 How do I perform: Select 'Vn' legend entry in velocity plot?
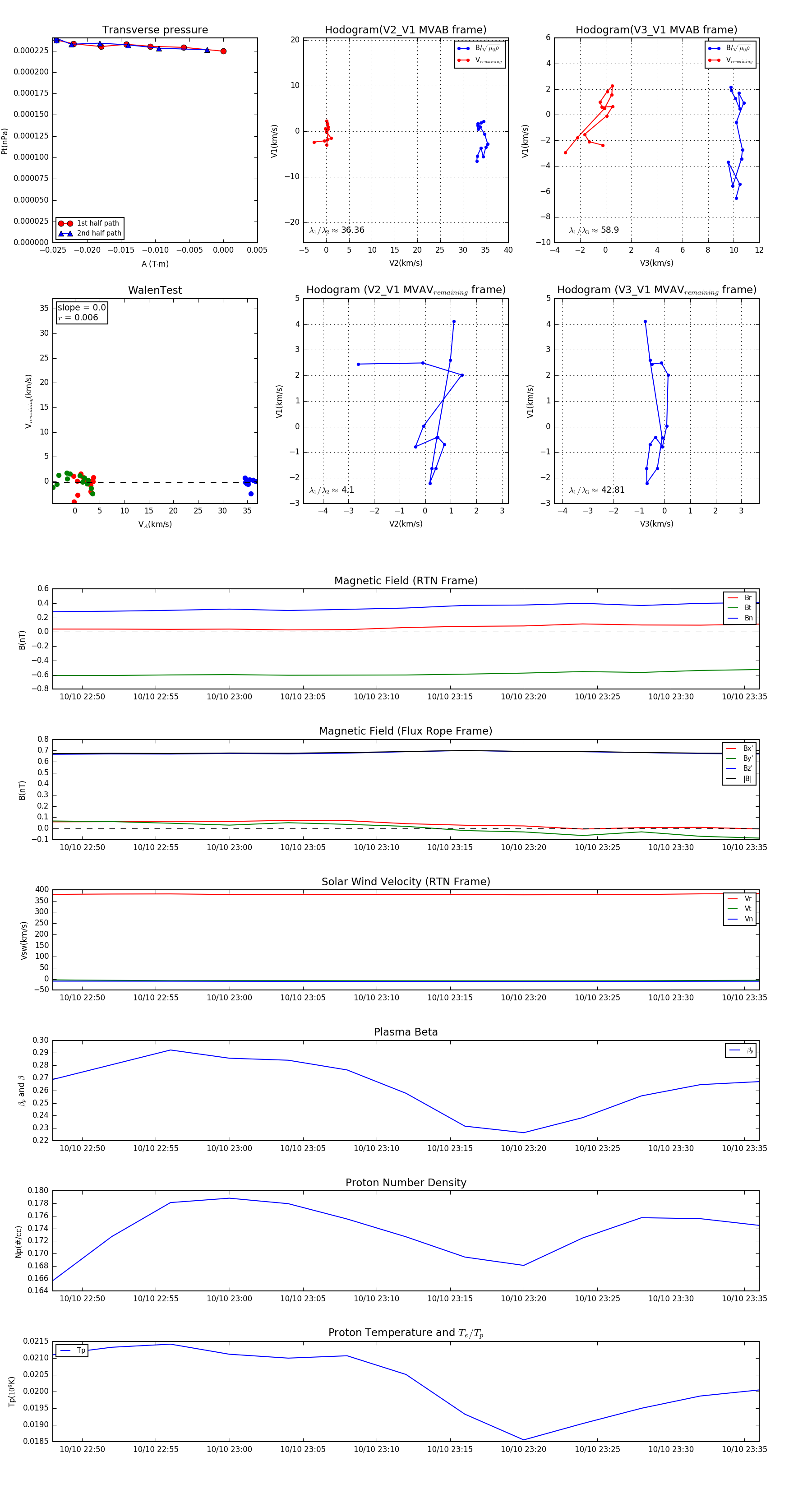740,919
